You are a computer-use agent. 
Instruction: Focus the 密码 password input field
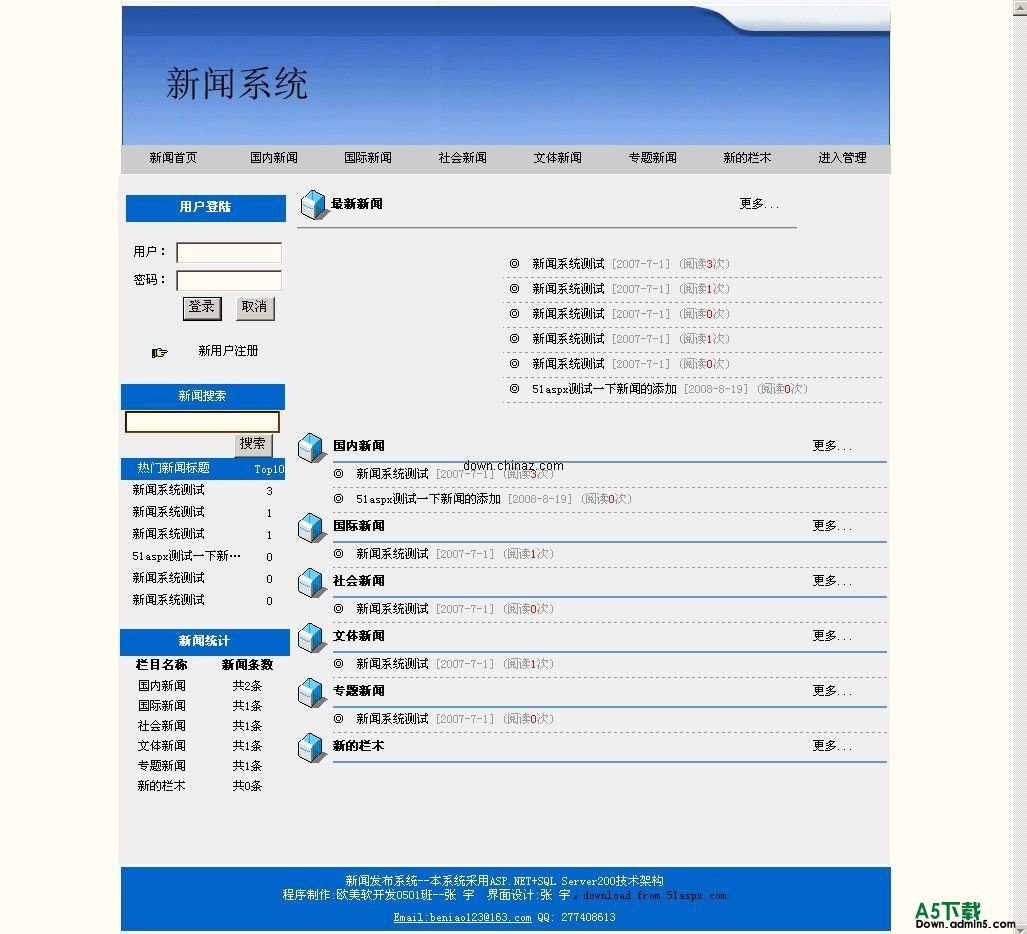click(229, 280)
